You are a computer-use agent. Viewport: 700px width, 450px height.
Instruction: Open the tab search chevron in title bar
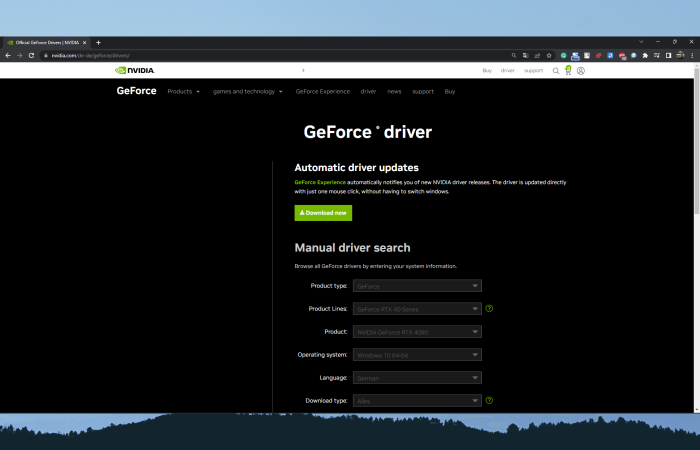tap(641, 42)
